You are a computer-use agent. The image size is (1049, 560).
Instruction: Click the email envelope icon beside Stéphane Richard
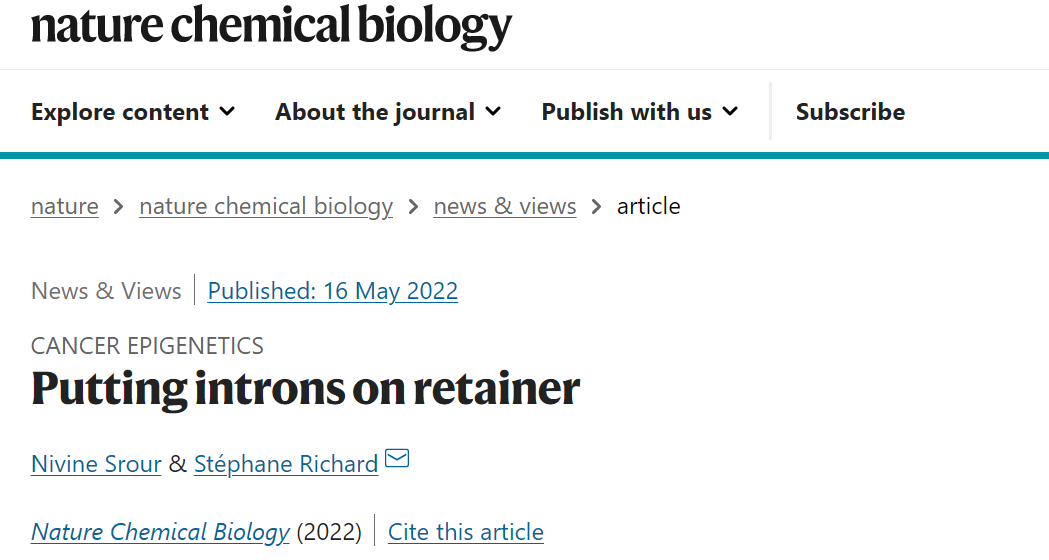397,460
